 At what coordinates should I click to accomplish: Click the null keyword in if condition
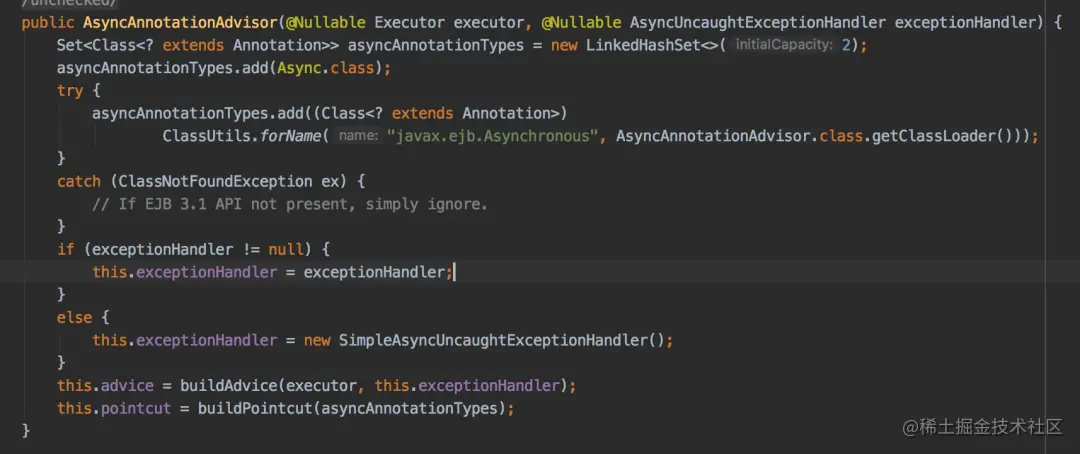(287, 250)
